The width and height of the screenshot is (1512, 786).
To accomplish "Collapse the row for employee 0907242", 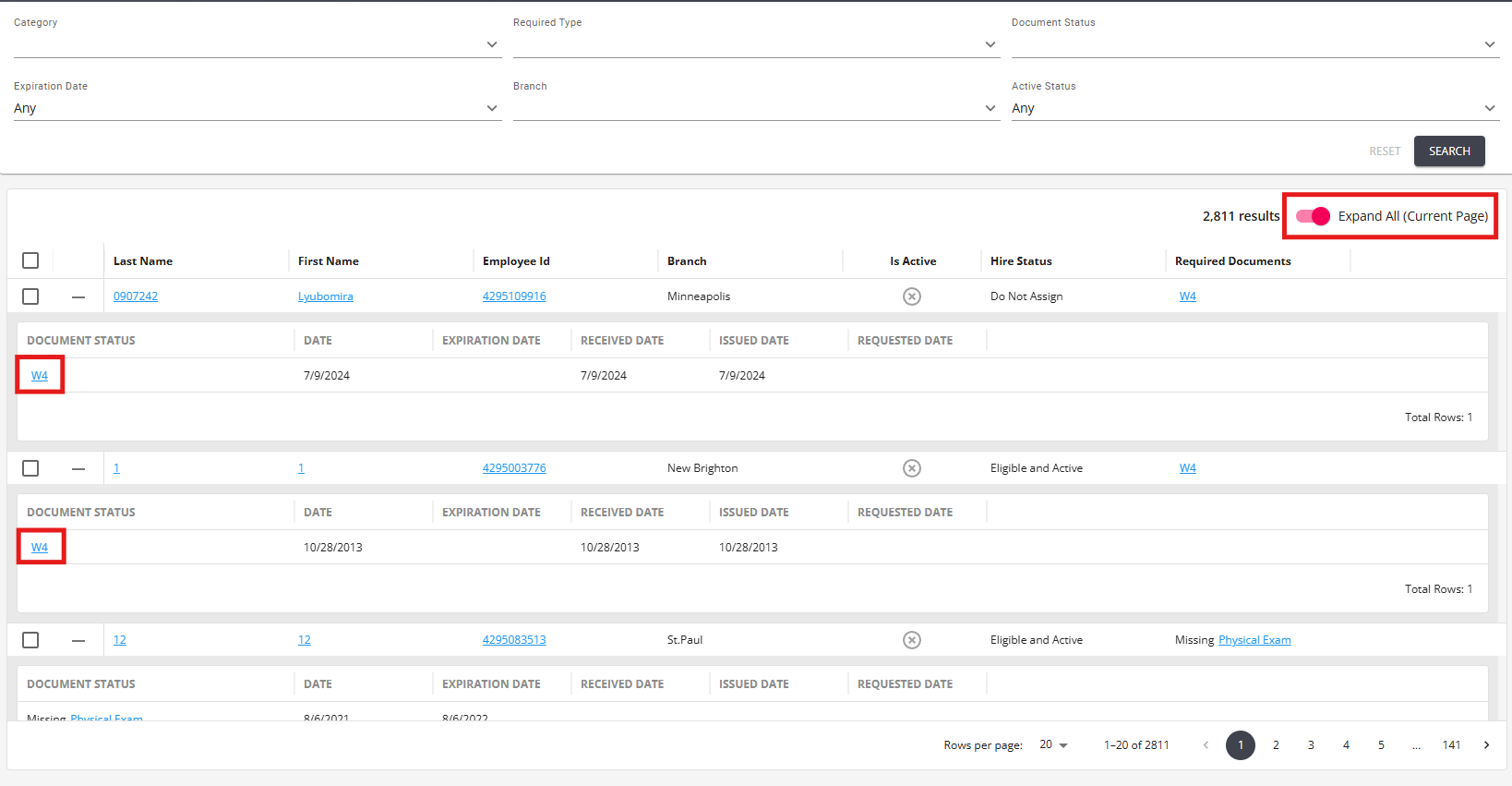I will [x=78, y=296].
